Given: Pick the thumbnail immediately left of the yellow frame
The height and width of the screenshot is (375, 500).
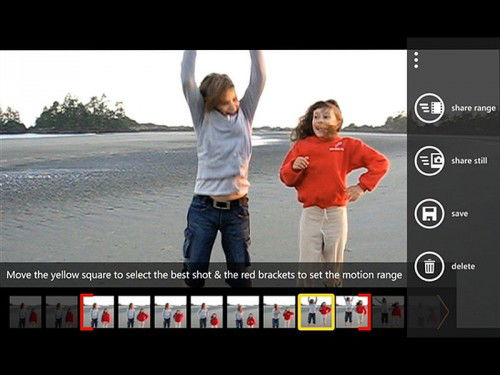Looking at the screenshot, I should (279, 312).
